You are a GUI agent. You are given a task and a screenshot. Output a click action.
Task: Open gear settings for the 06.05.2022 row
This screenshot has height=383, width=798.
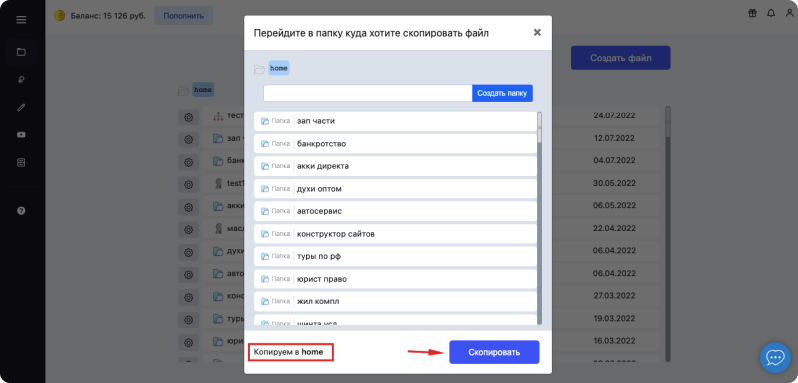point(188,207)
